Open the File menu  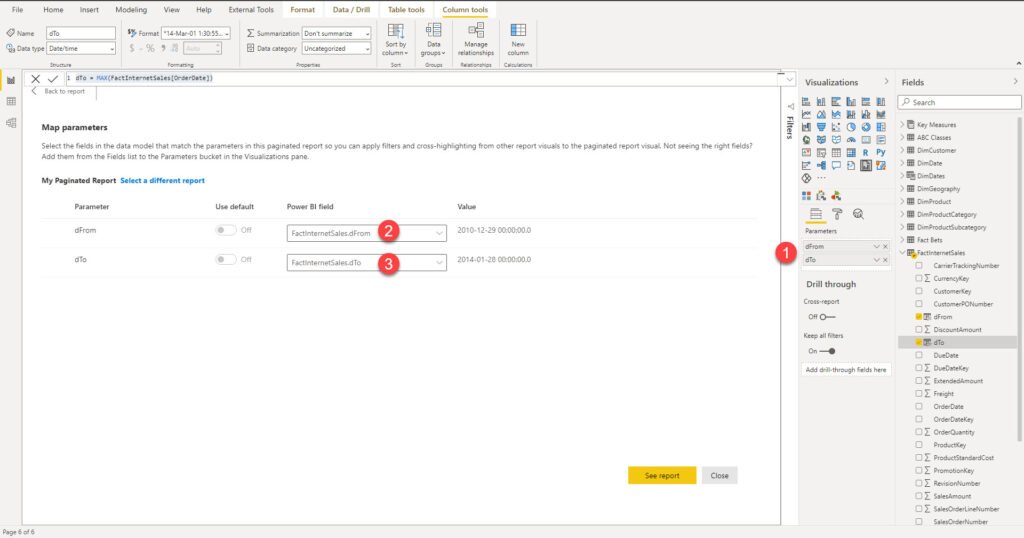pos(18,10)
